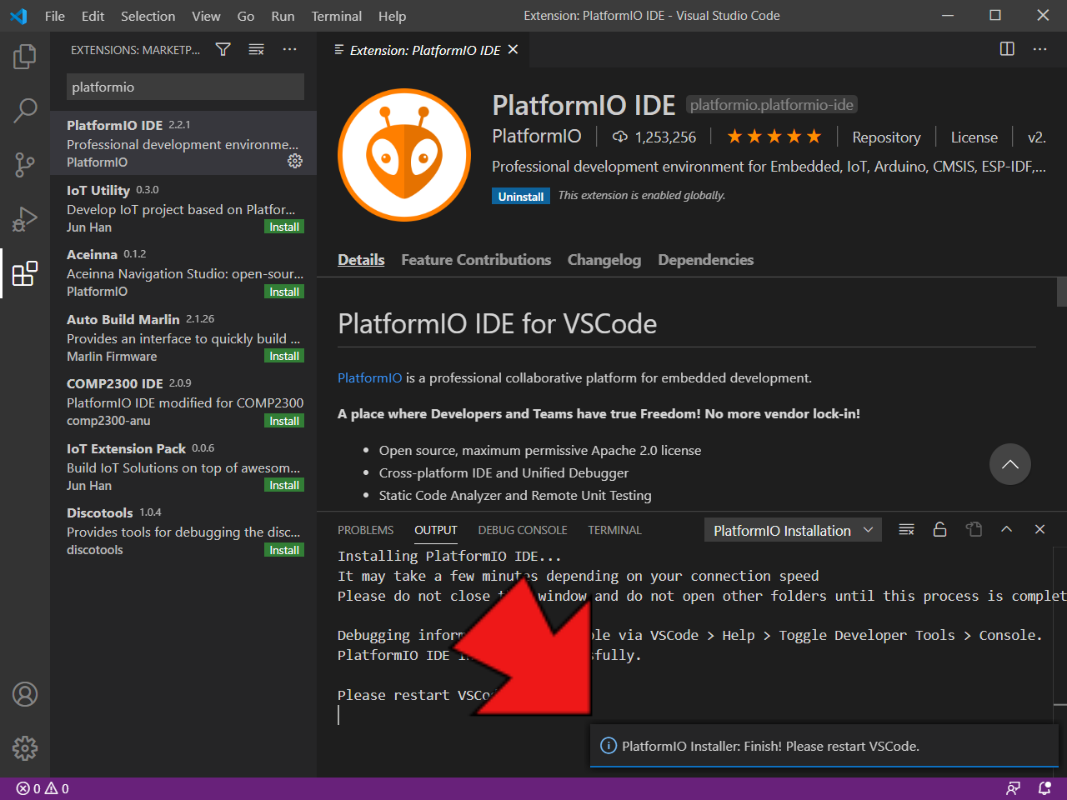Click the split editor icon
This screenshot has height=800, width=1067.
point(1007,50)
